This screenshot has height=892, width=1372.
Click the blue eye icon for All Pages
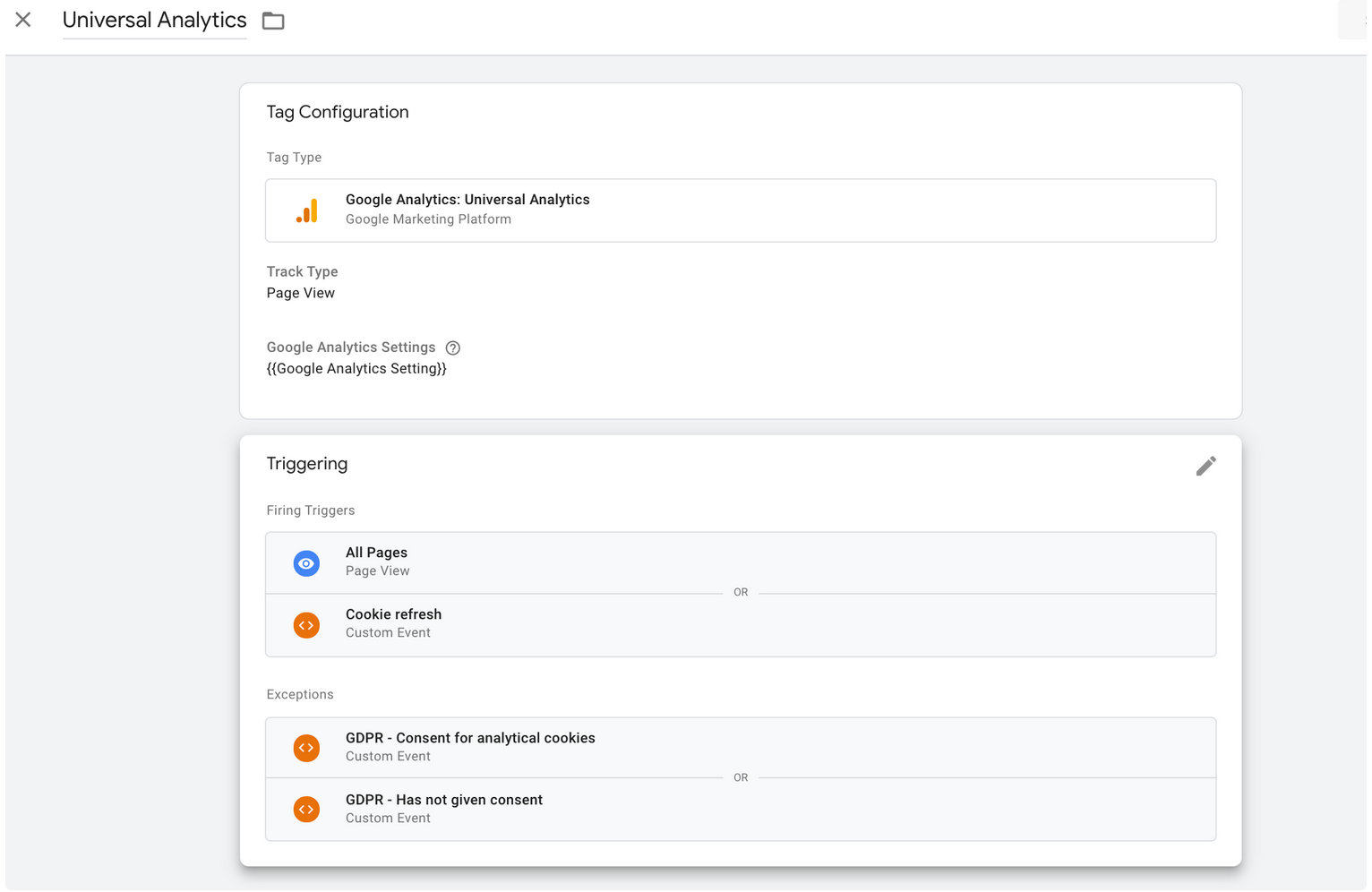[306, 563]
